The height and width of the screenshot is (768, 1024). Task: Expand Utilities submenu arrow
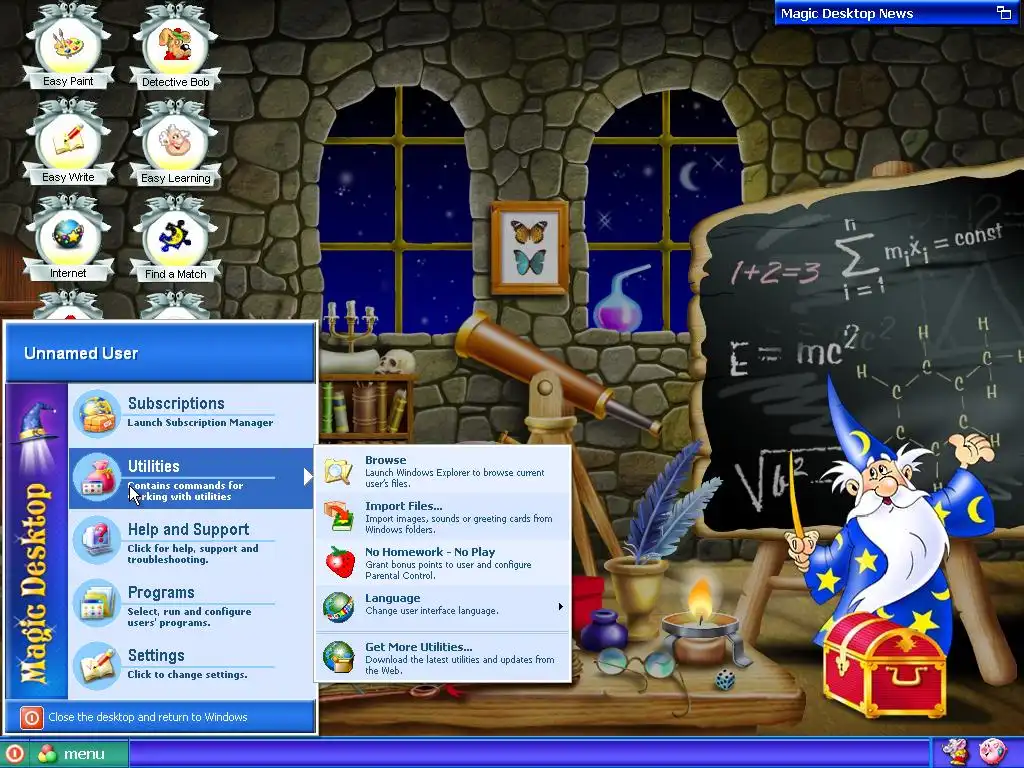[x=308, y=477]
